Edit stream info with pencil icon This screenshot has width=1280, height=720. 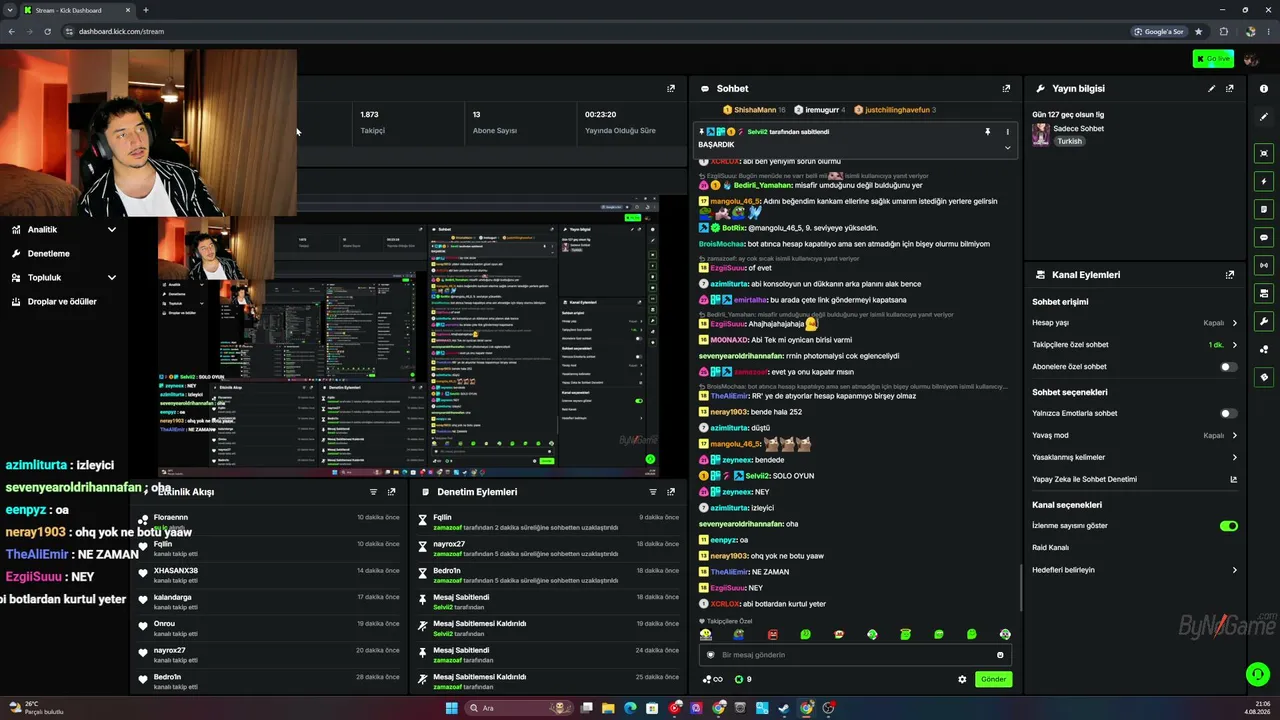(1212, 89)
